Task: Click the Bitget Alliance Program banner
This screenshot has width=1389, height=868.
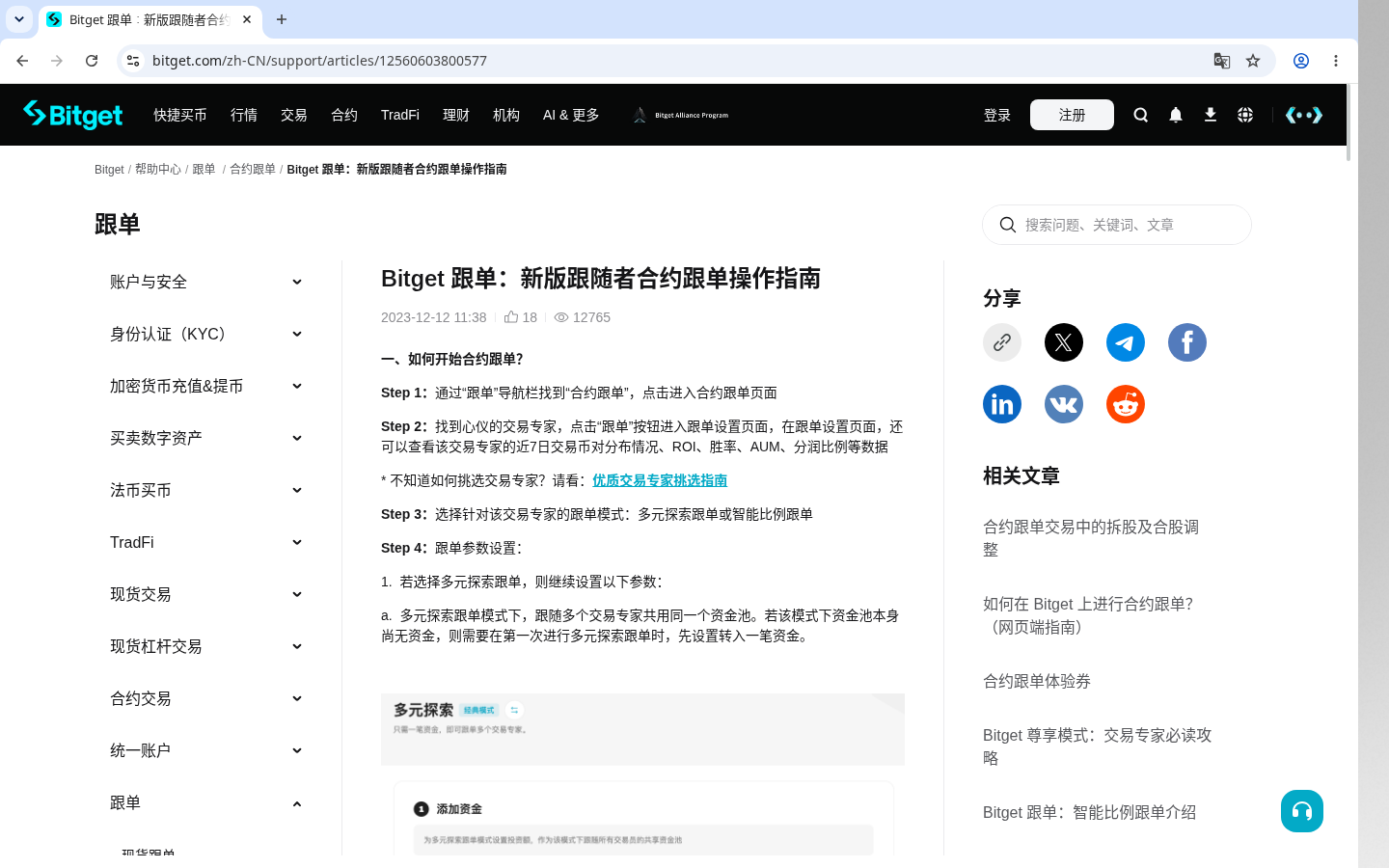Action: tap(681, 115)
